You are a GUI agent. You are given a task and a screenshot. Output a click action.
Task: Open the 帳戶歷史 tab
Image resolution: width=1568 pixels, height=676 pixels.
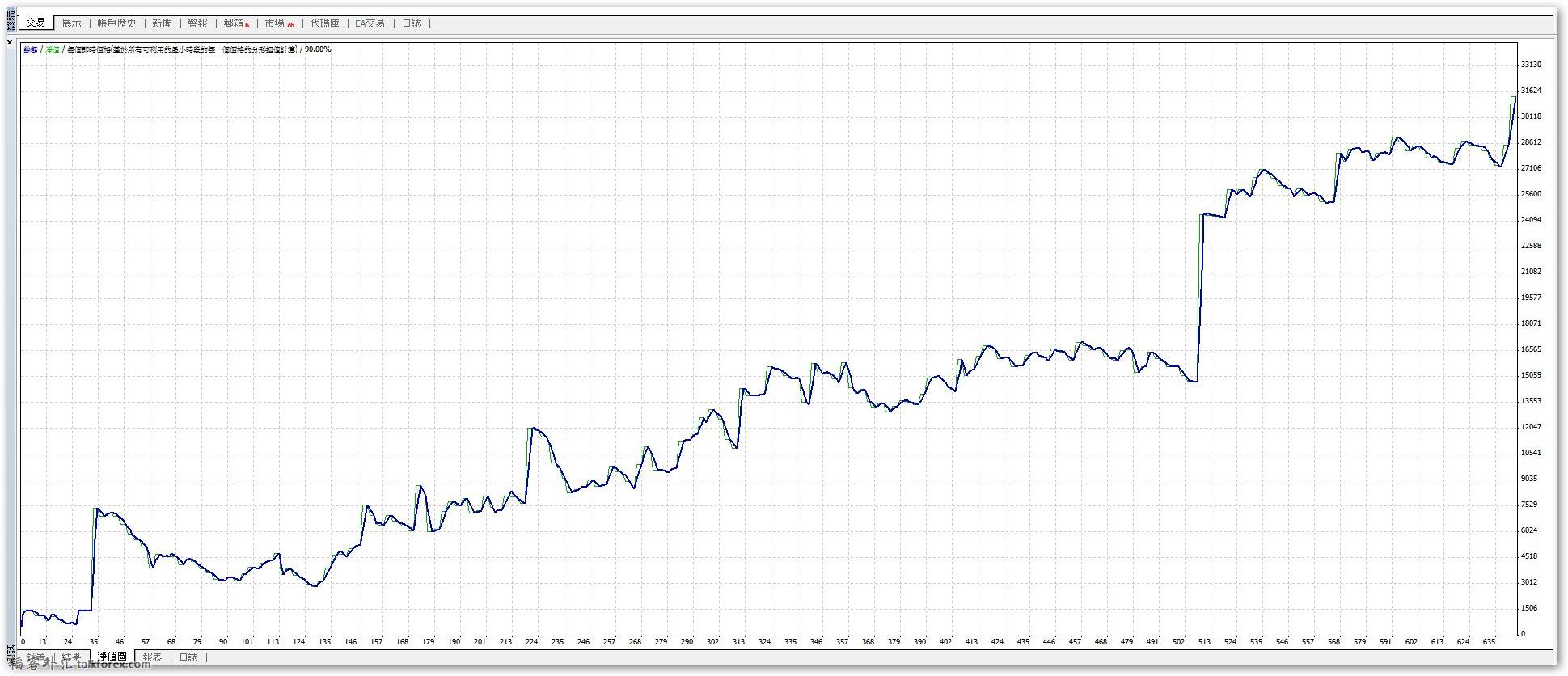pos(117,23)
